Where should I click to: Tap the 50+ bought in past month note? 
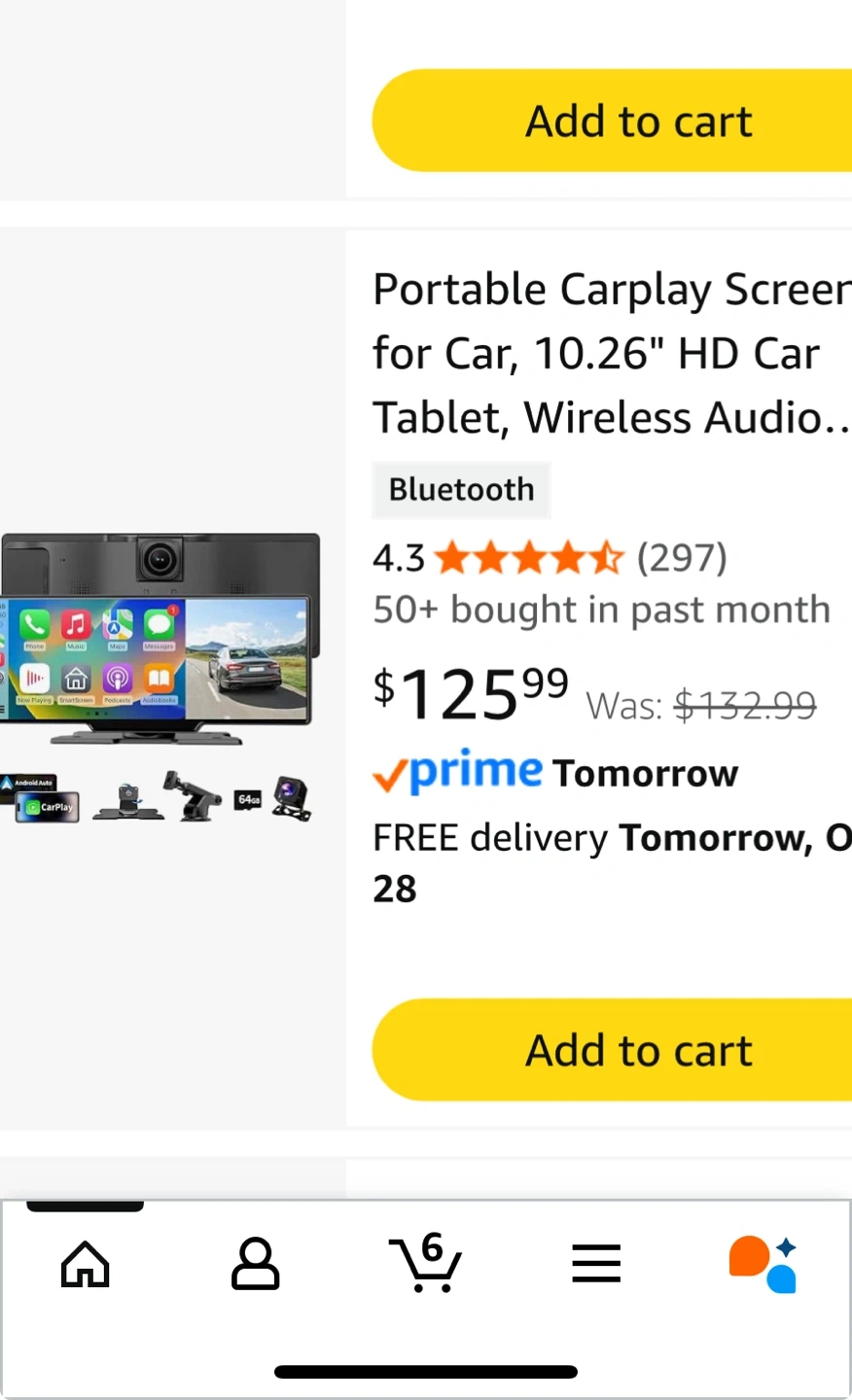(601, 610)
